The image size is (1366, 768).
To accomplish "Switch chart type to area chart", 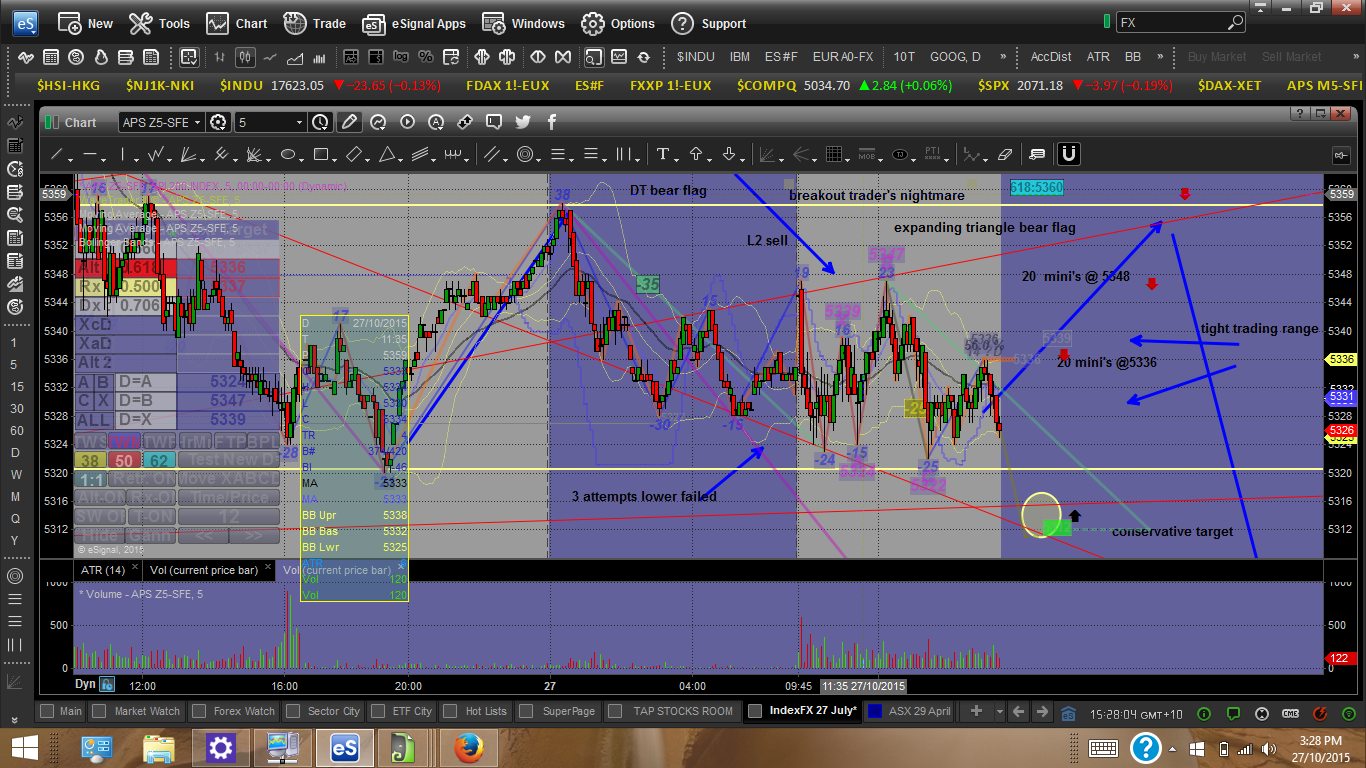I will [294, 57].
